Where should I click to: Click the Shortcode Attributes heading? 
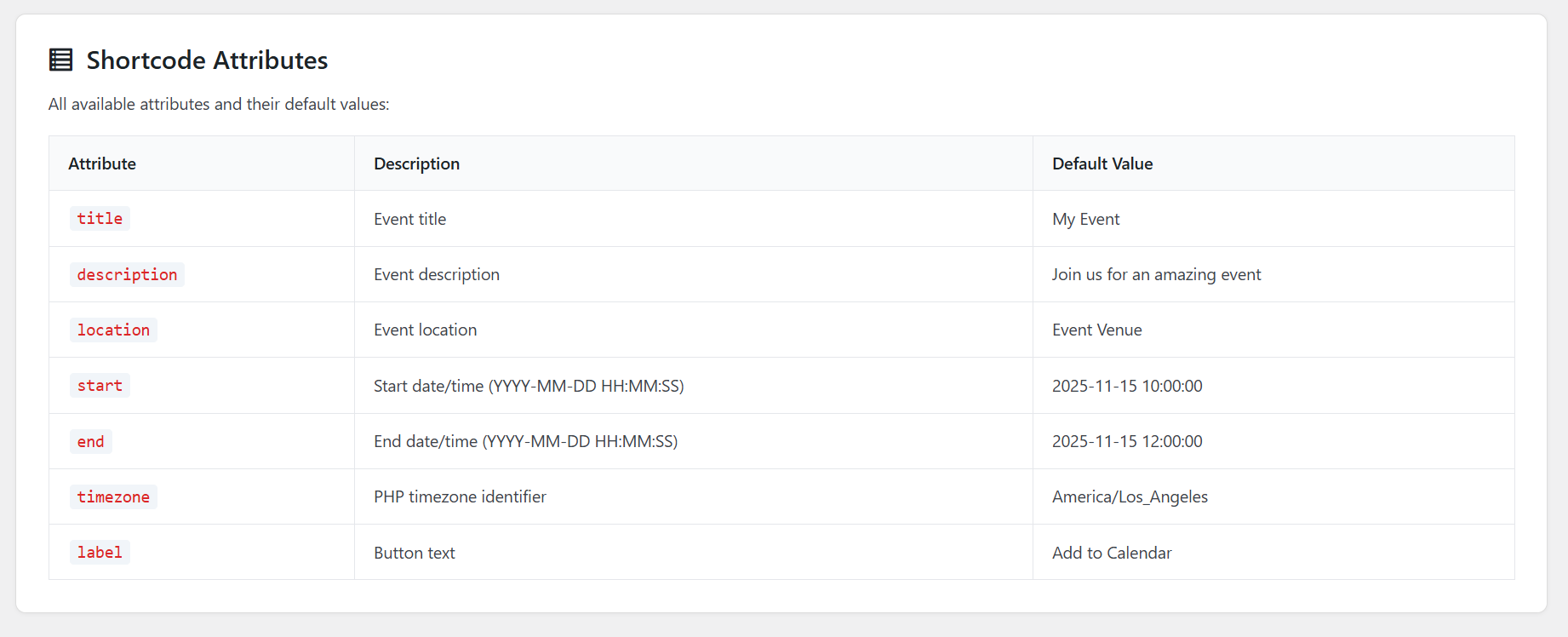[x=207, y=60]
